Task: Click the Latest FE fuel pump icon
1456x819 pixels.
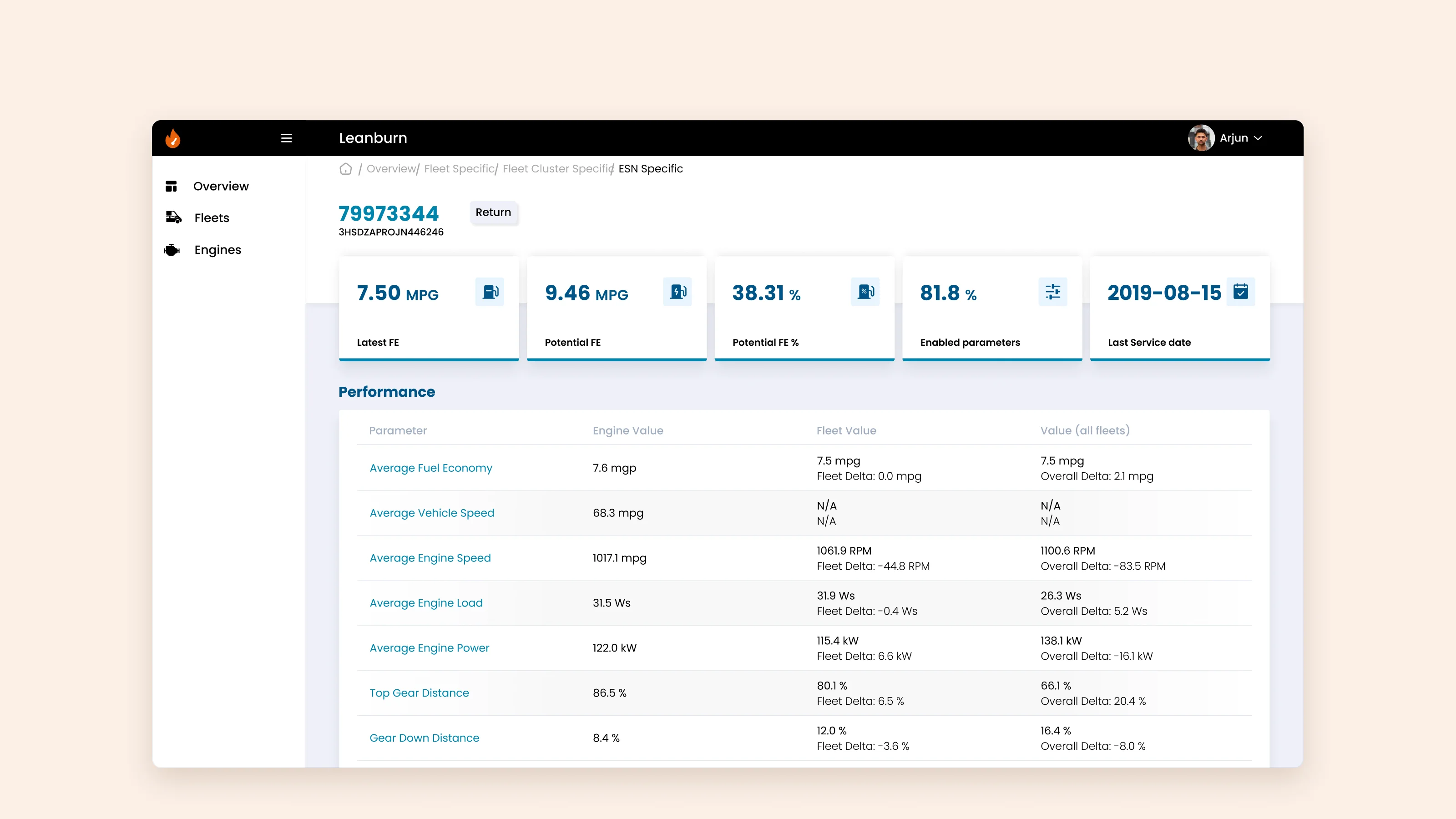Action: (490, 292)
